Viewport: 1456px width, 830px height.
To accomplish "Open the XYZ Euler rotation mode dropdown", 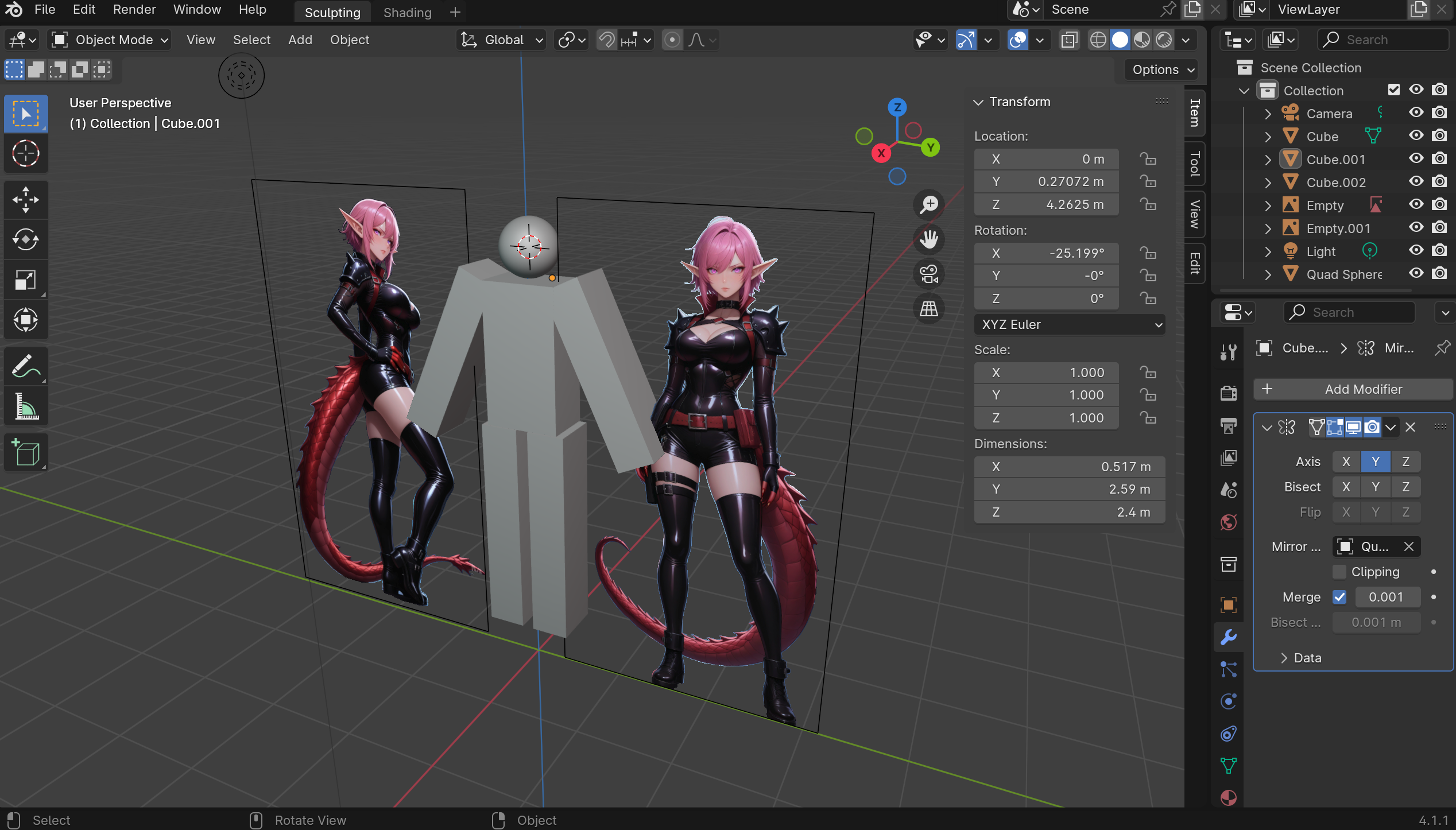I will (1070, 324).
